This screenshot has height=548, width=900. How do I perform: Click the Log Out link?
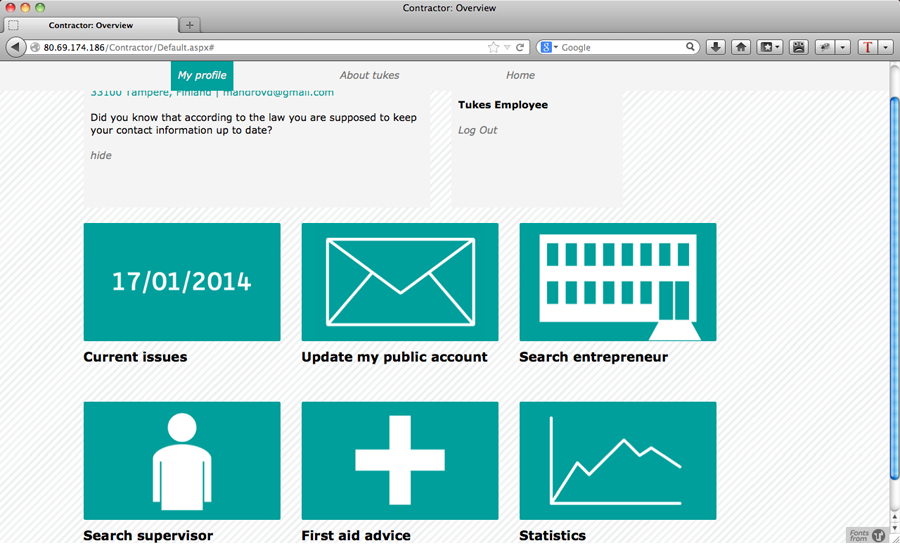click(477, 130)
